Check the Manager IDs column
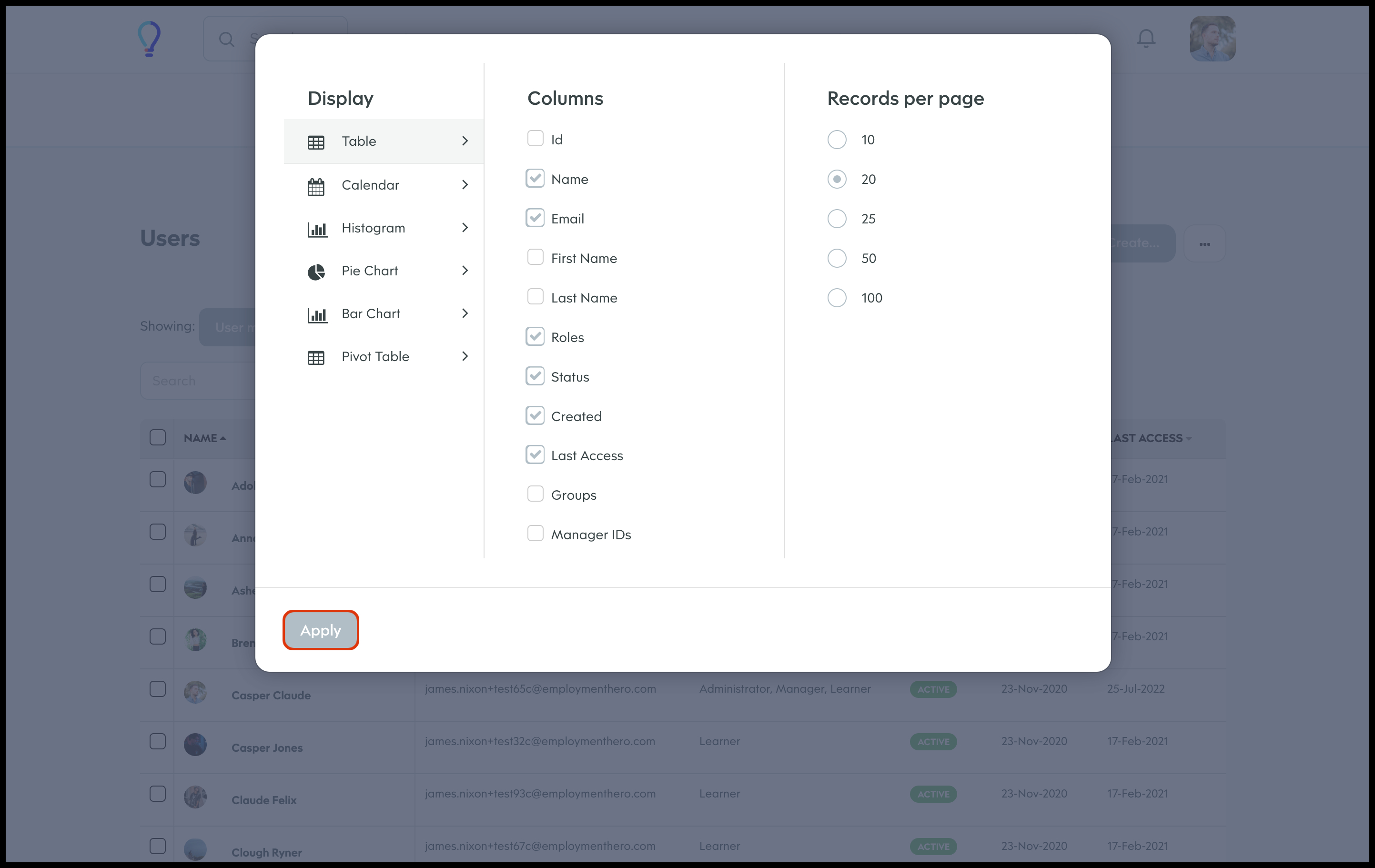The width and height of the screenshot is (1375, 868). 535,534
